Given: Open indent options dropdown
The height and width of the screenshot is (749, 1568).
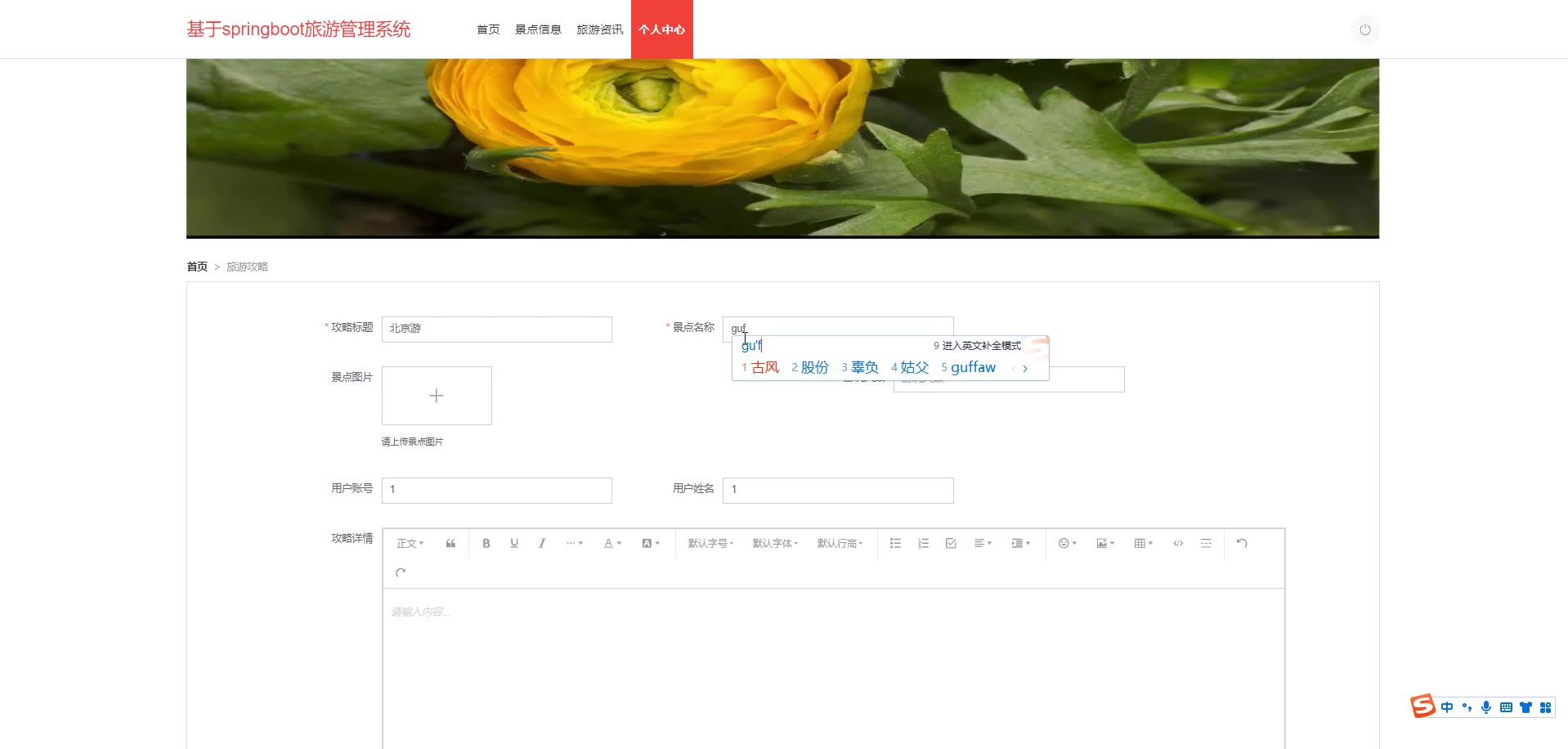Looking at the screenshot, I should tap(1020, 544).
